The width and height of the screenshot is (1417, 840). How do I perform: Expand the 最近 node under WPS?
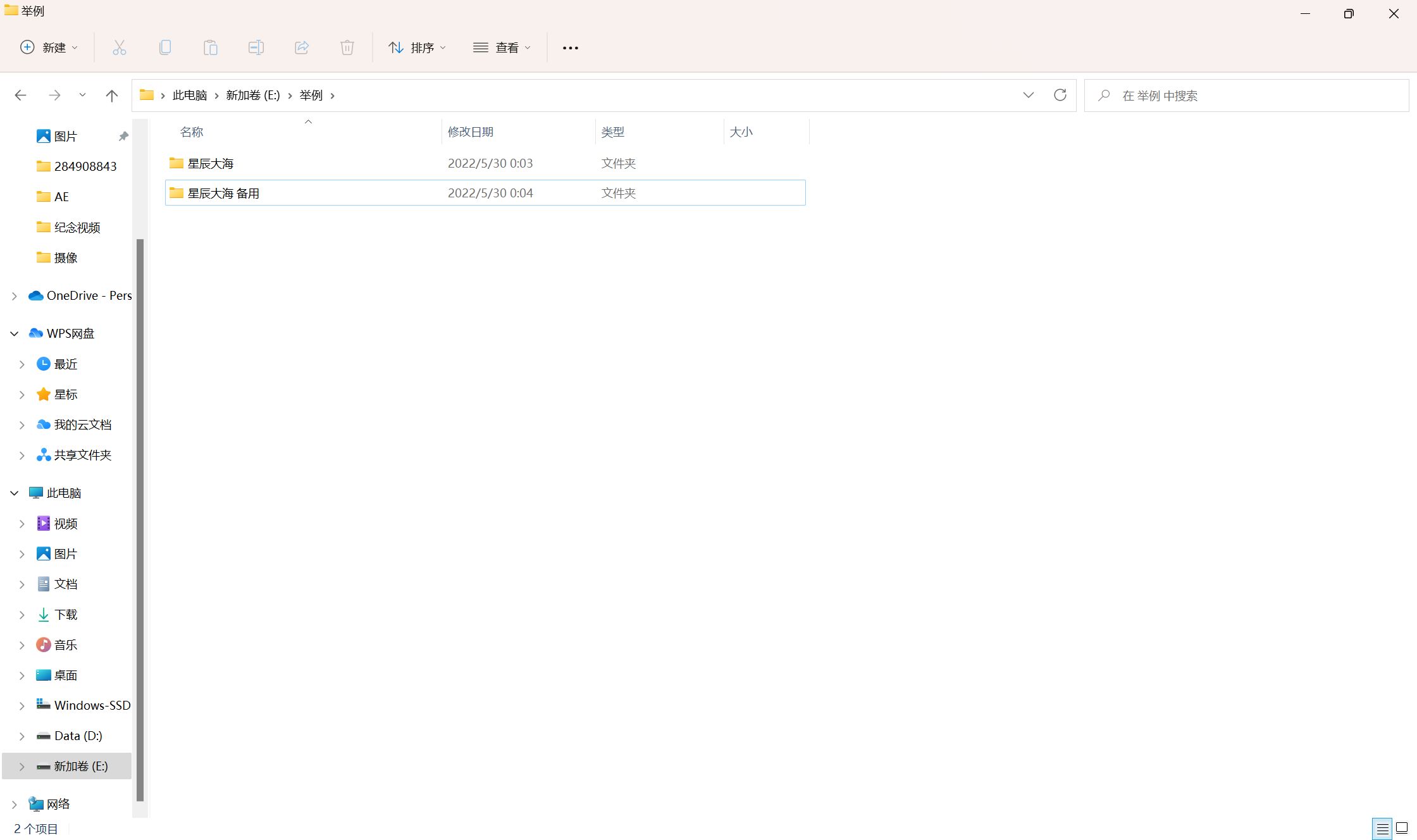pyautogui.click(x=22, y=364)
